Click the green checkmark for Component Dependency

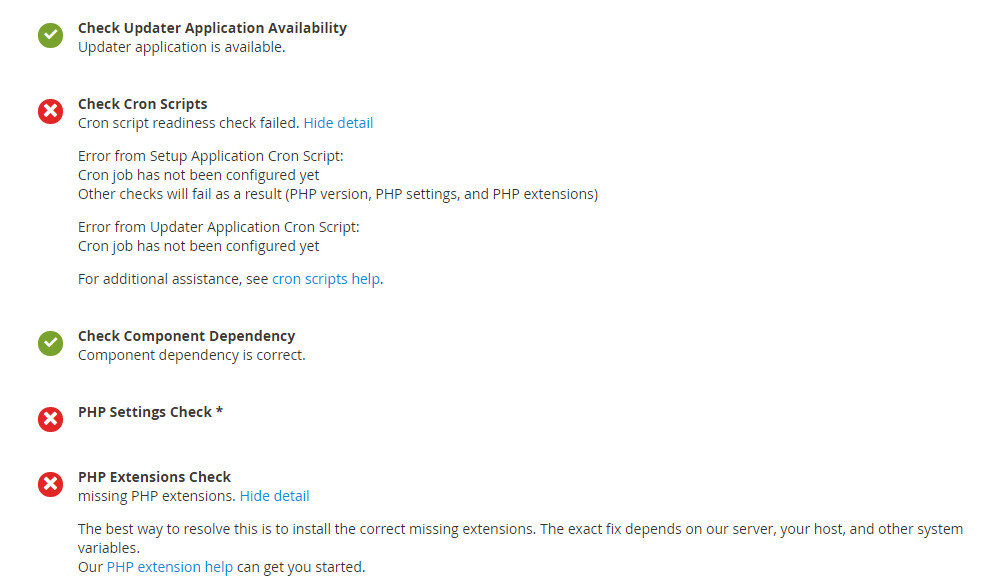50,344
